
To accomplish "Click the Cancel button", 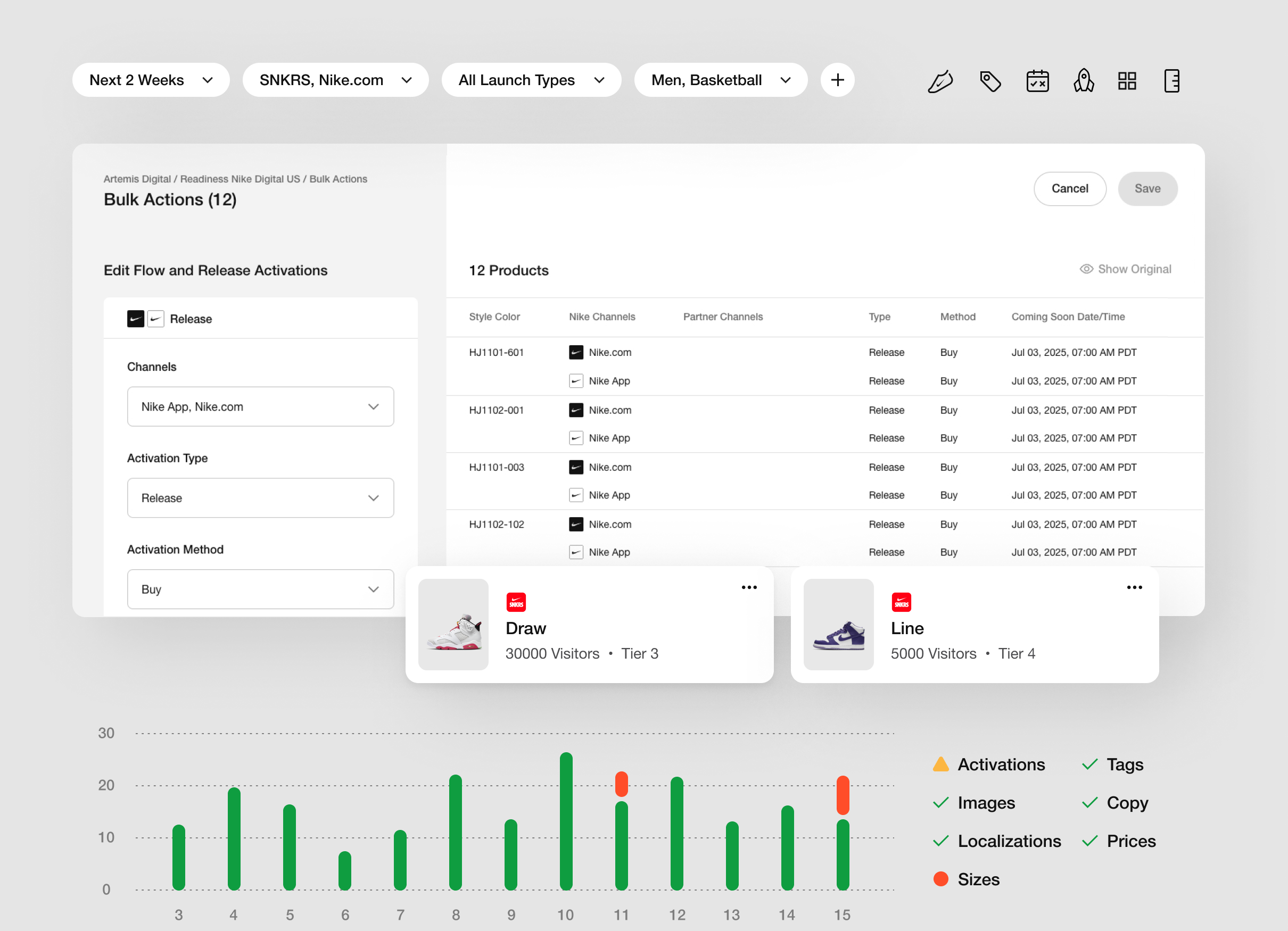I will 1069,188.
